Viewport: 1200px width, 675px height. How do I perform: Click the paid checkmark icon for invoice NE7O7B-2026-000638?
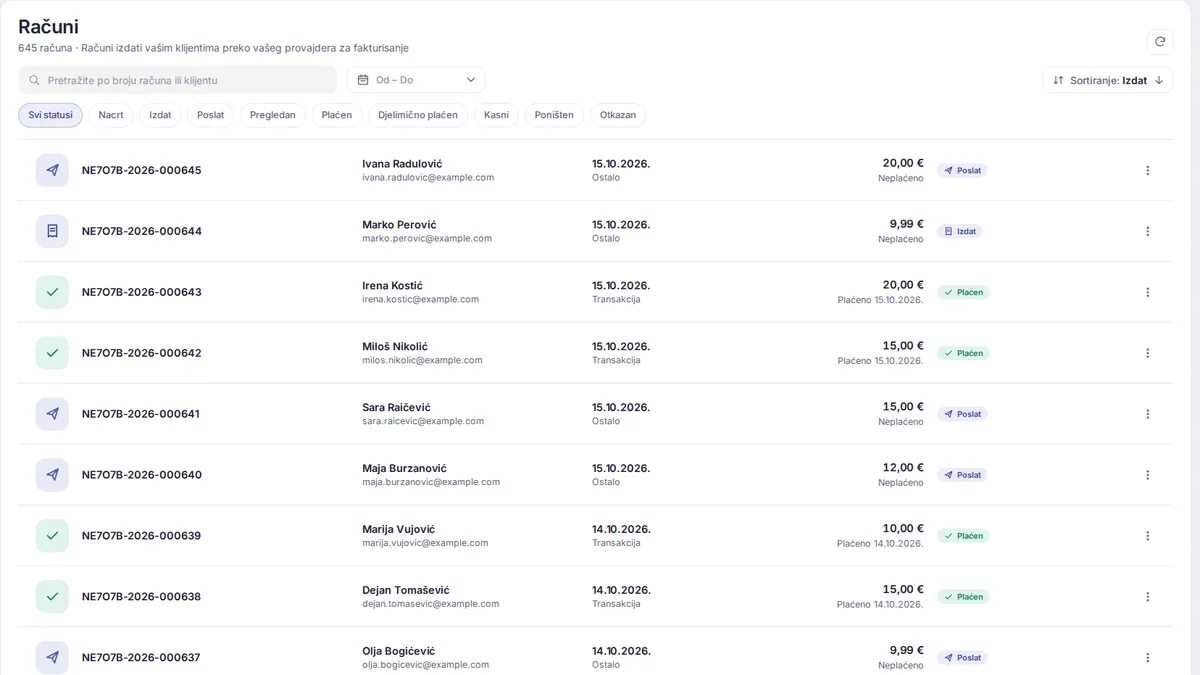52,597
